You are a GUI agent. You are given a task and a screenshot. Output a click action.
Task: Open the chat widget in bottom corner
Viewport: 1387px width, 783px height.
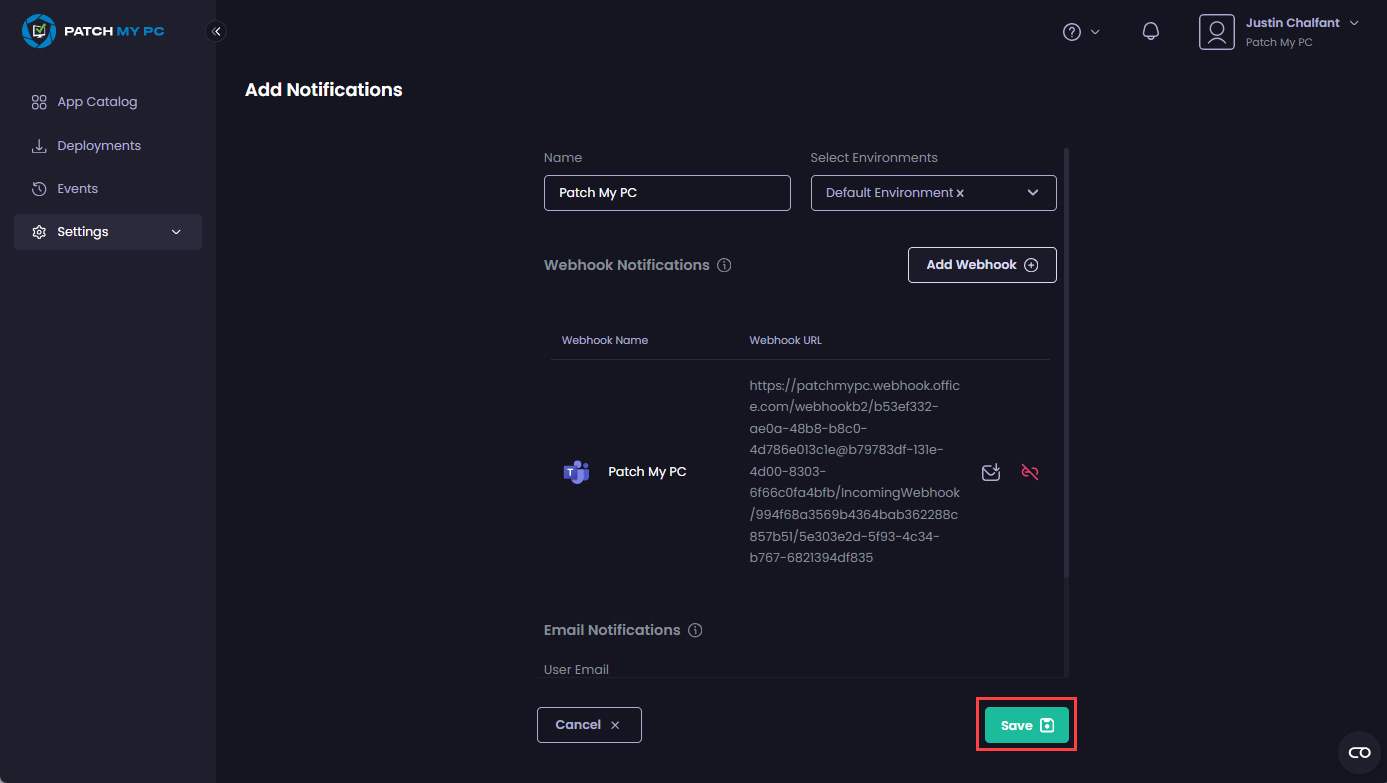[x=1359, y=752]
